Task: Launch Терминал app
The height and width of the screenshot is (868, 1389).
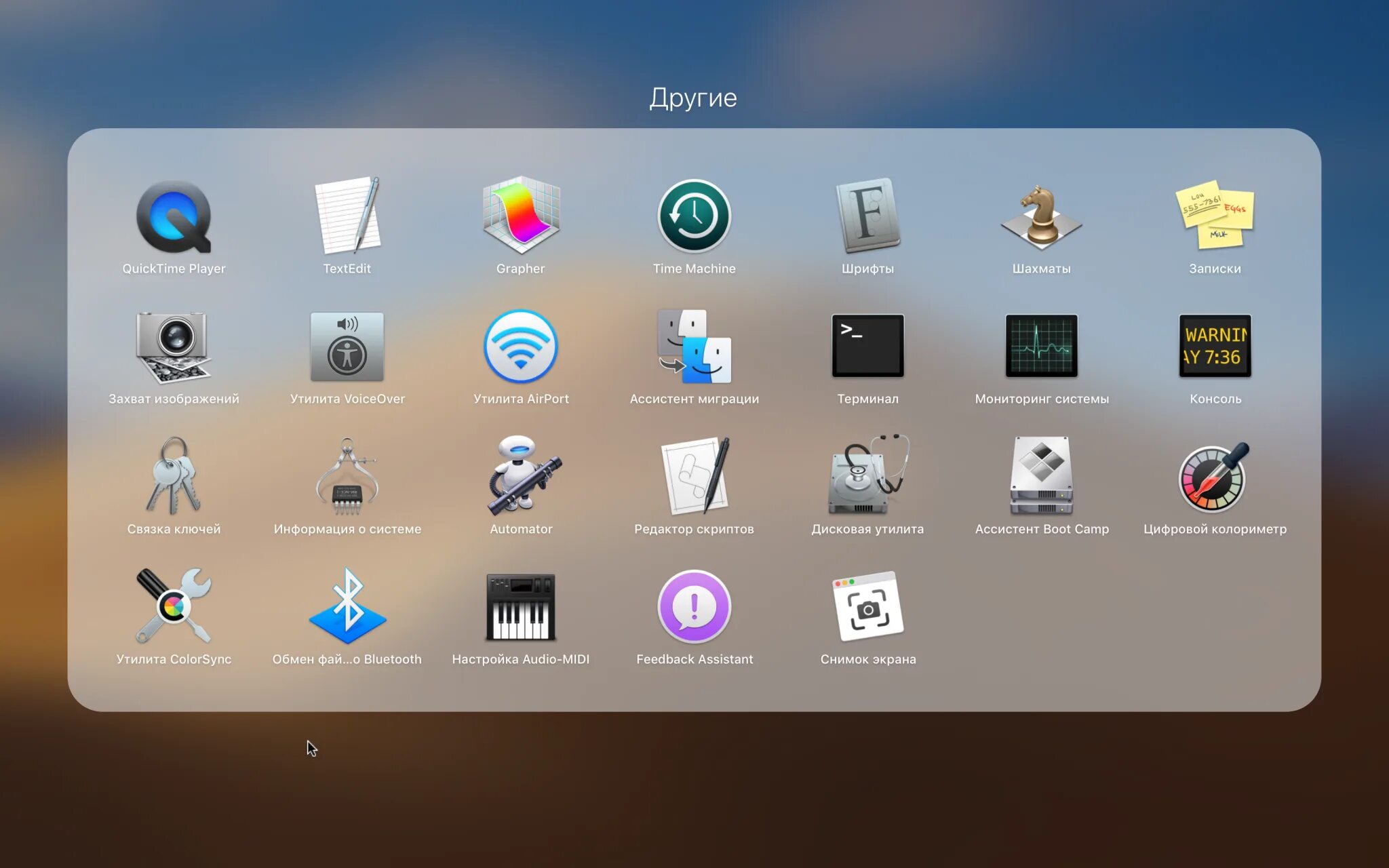Action: tap(867, 347)
